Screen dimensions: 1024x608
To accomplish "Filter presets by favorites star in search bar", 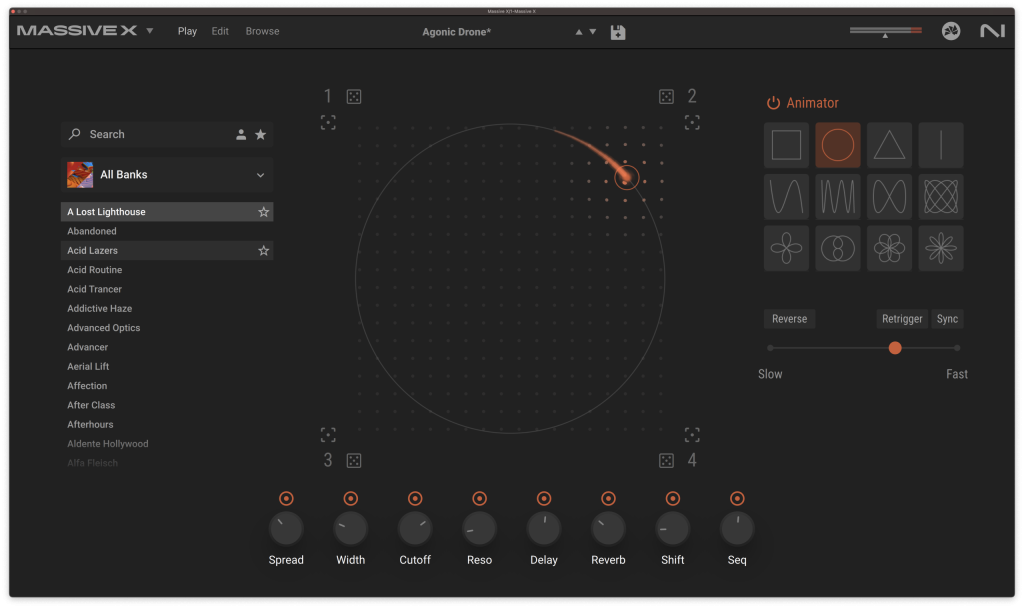I will (261, 135).
